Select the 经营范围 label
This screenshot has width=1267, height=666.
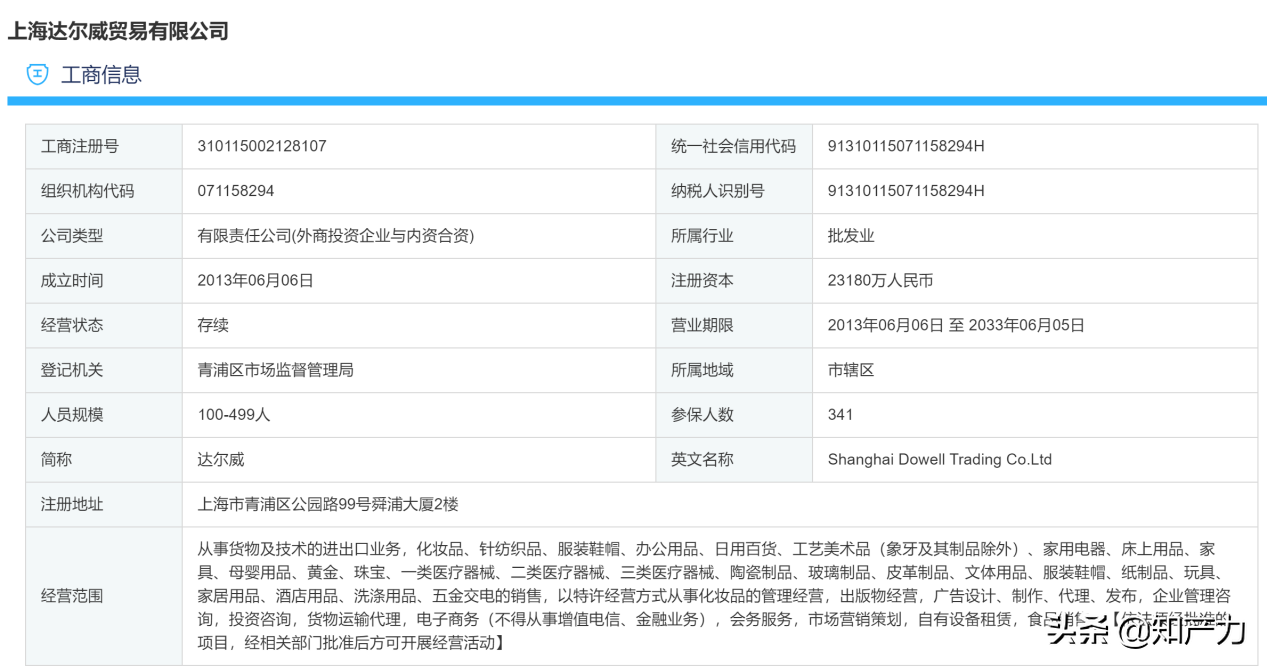pos(72,596)
